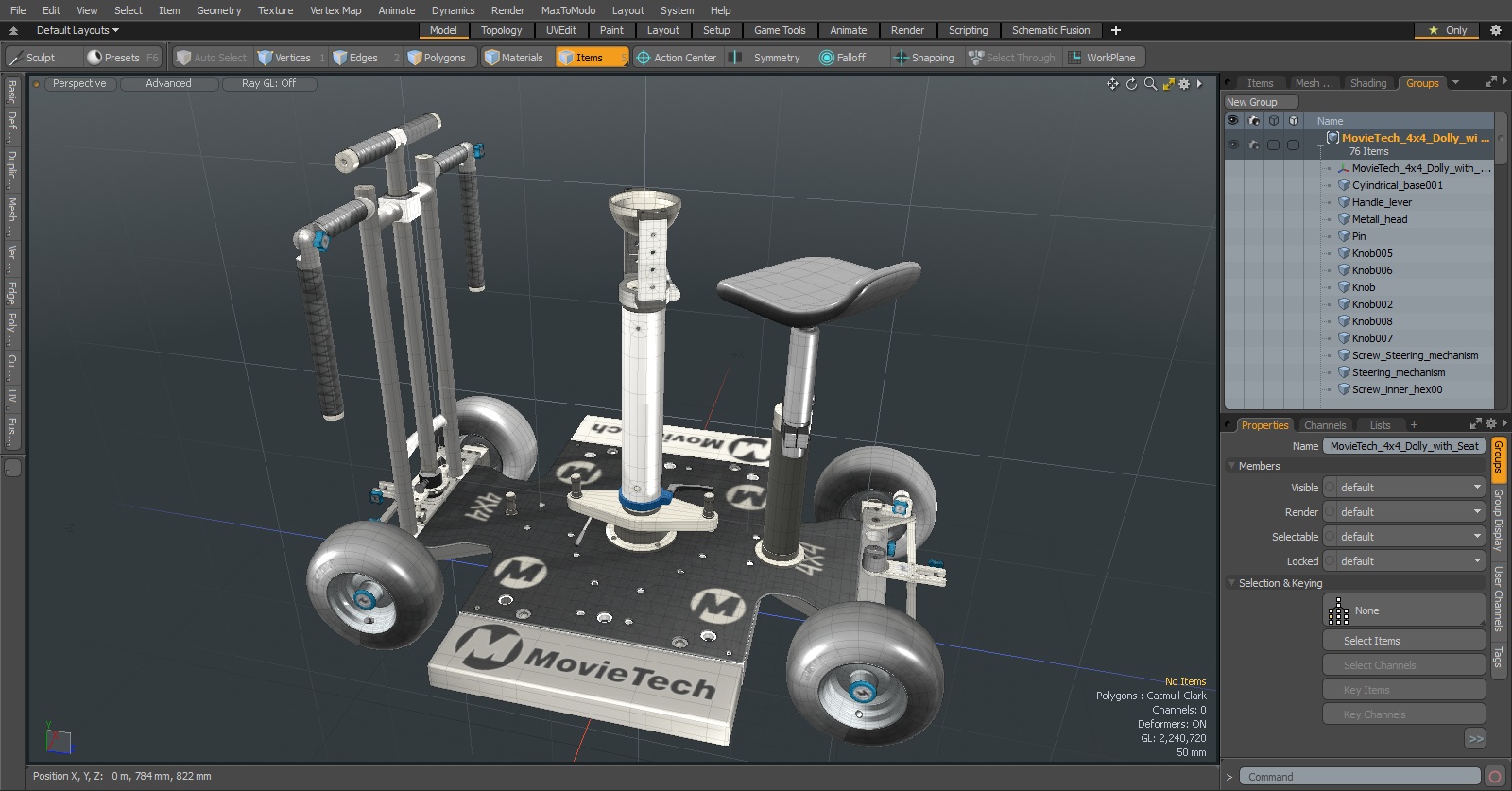The width and height of the screenshot is (1512, 791).
Task: Click the viewport pan (move) icon
Action: coord(1112,84)
